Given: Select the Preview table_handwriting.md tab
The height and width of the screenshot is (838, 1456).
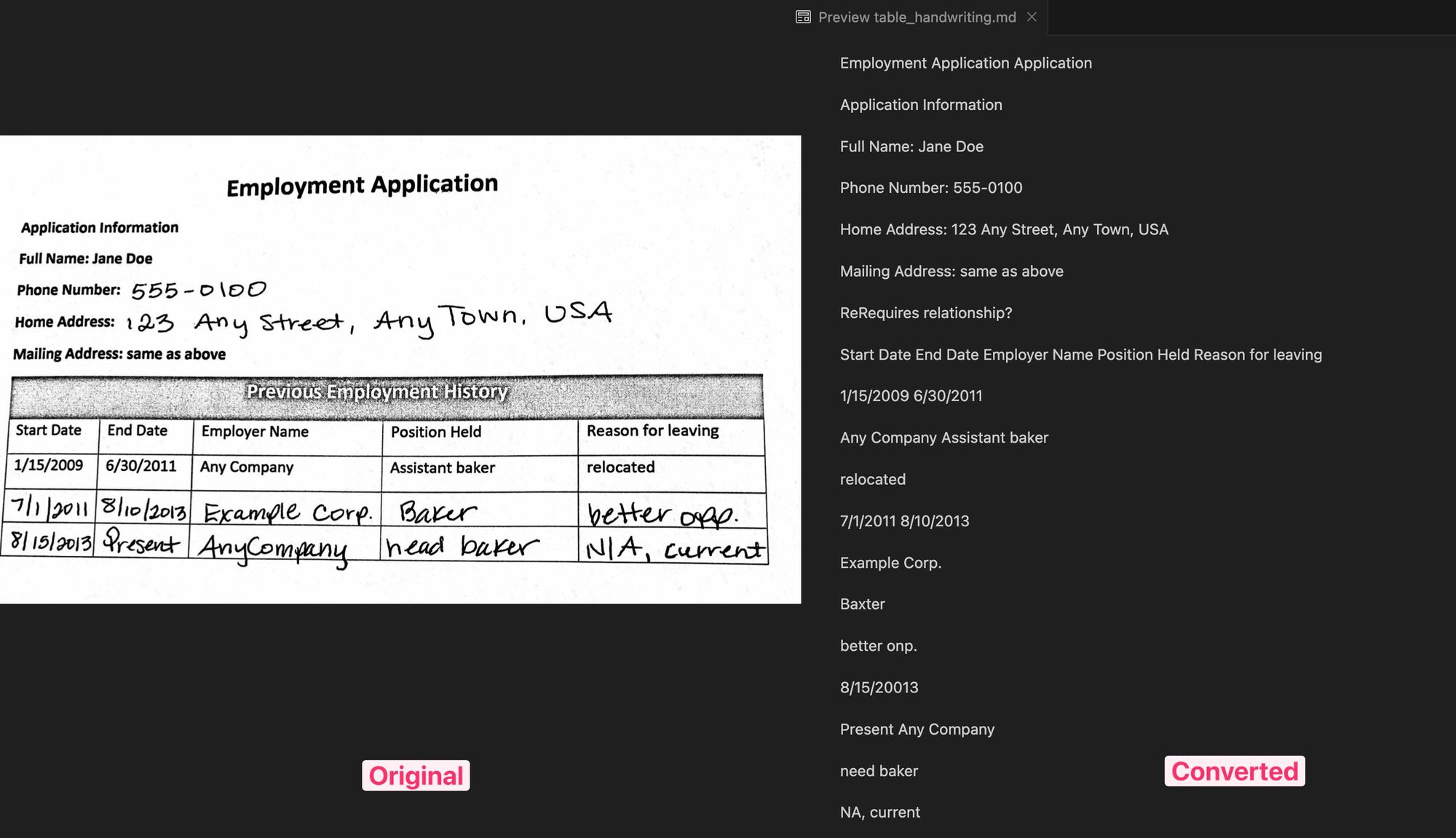Looking at the screenshot, I should tap(917, 17).
